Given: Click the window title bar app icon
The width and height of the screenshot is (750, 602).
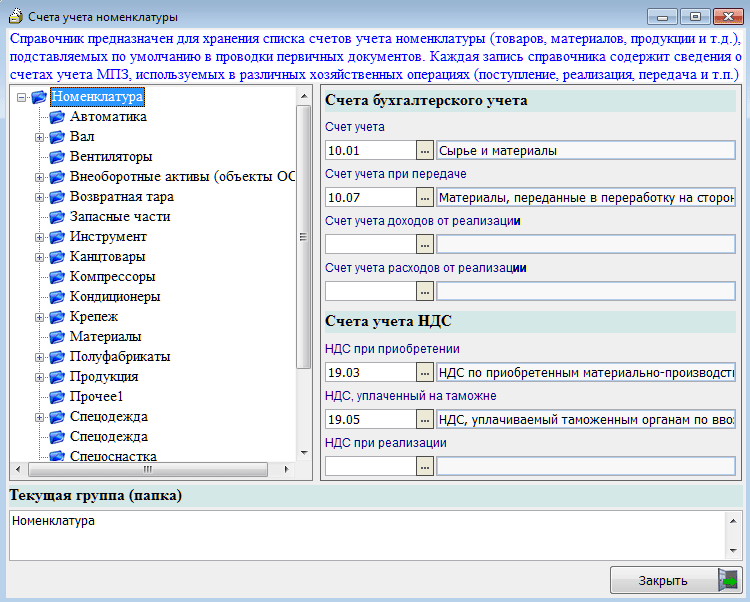Looking at the screenshot, I should point(16,17).
